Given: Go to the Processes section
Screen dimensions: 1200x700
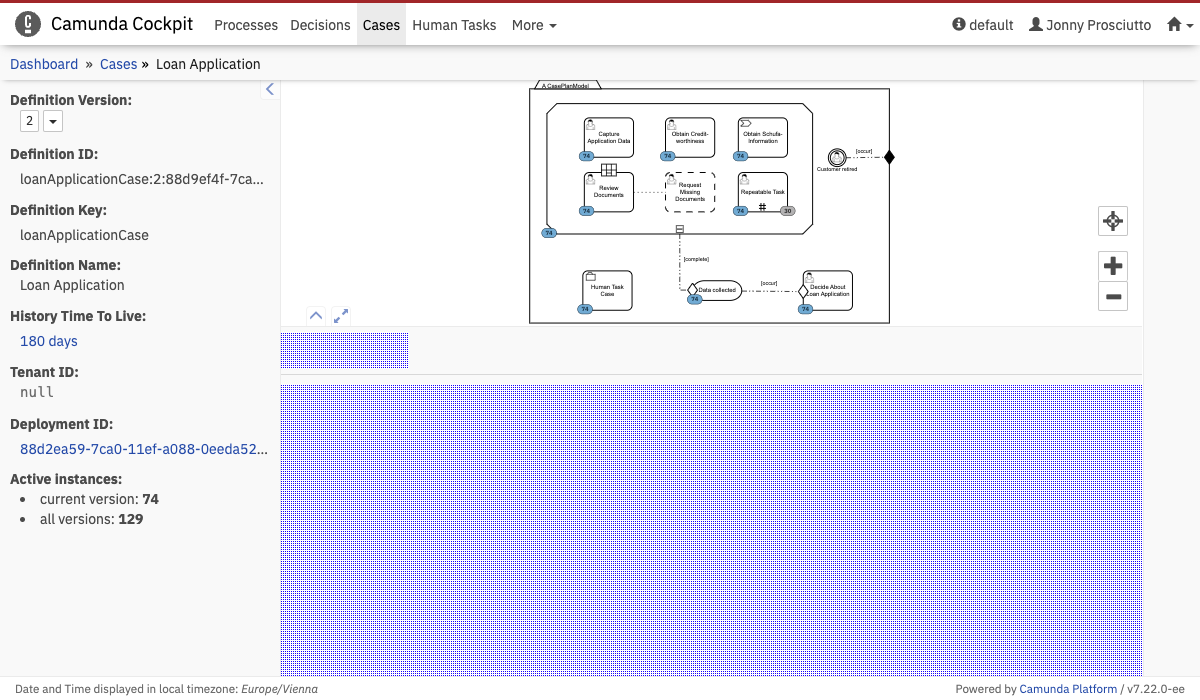Looking at the screenshot, I should coord(246,25).
